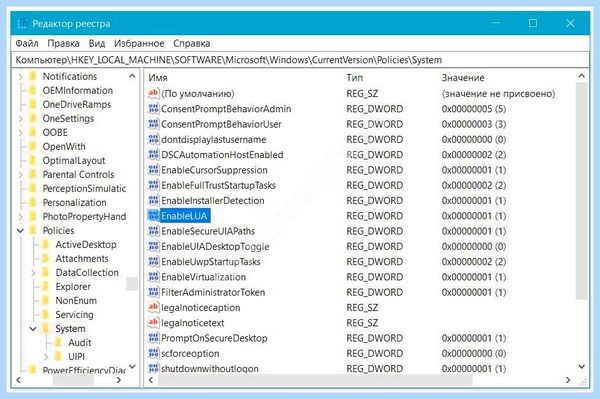Screen dimensions: 600x399
Task: Click the Registry Editor title bar icon
Action: coord(22,24)
